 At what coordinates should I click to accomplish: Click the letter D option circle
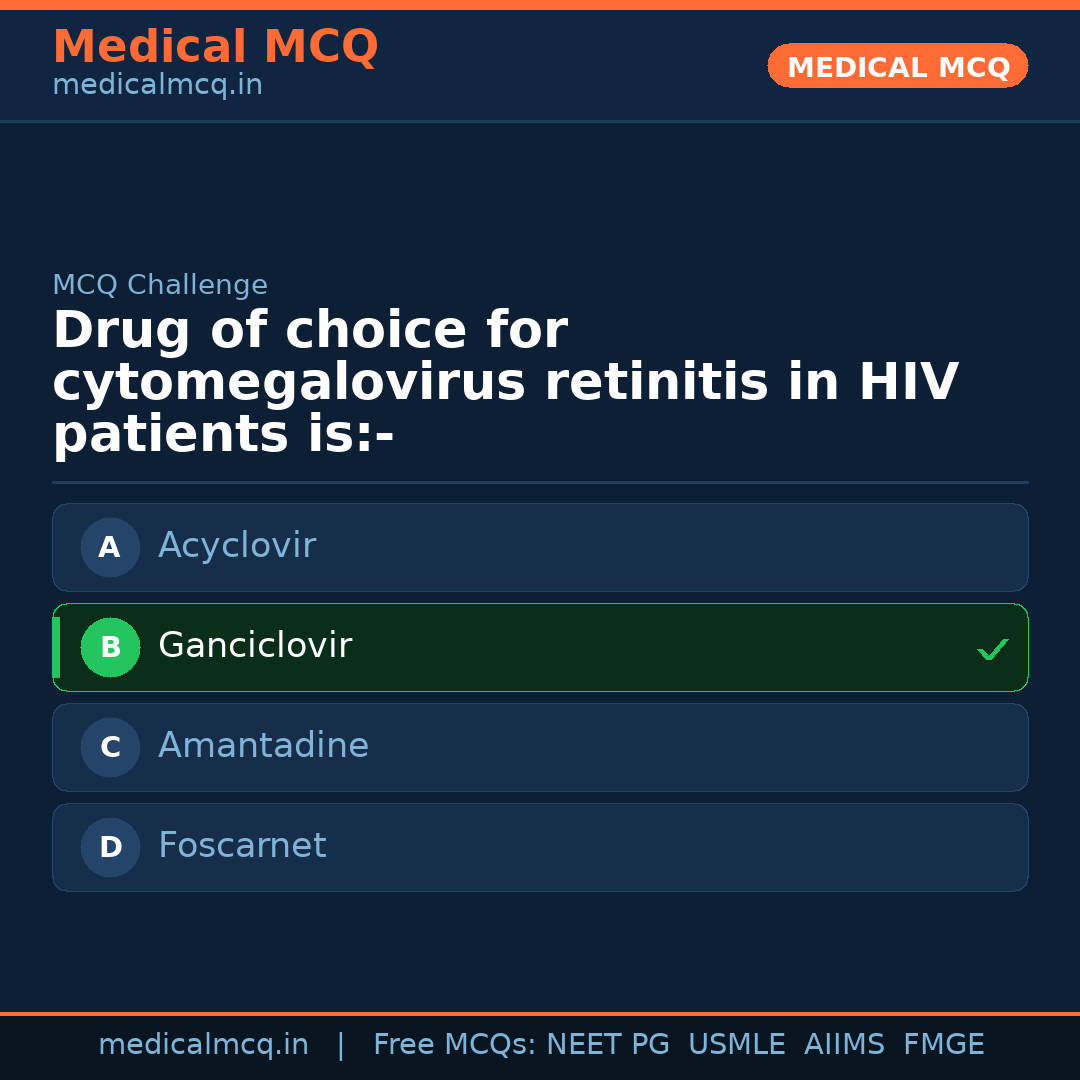110,847
